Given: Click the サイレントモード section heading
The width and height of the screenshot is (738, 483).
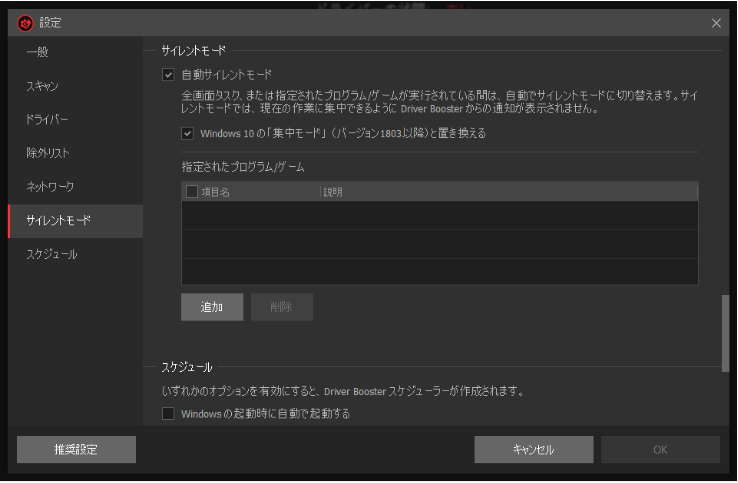Looking at the screenshot, I should [x=193, y=50].
